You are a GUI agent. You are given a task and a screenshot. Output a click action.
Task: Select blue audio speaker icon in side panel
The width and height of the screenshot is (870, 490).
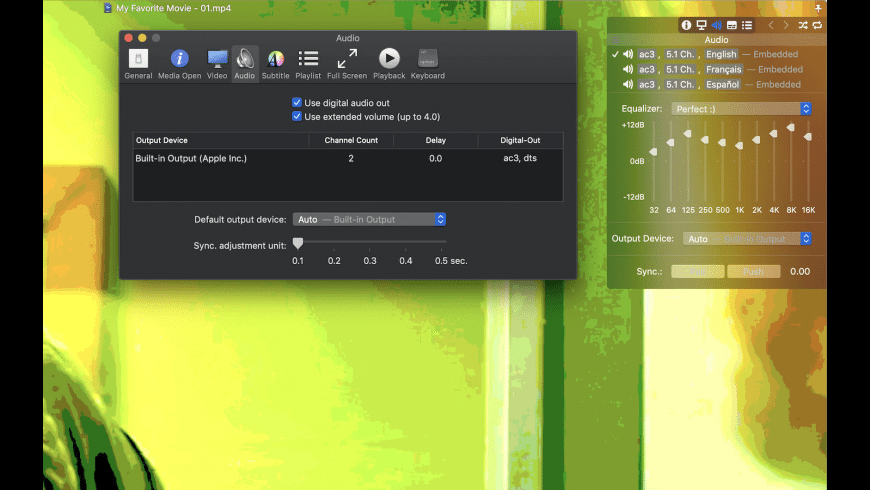(x=716, y=25)
